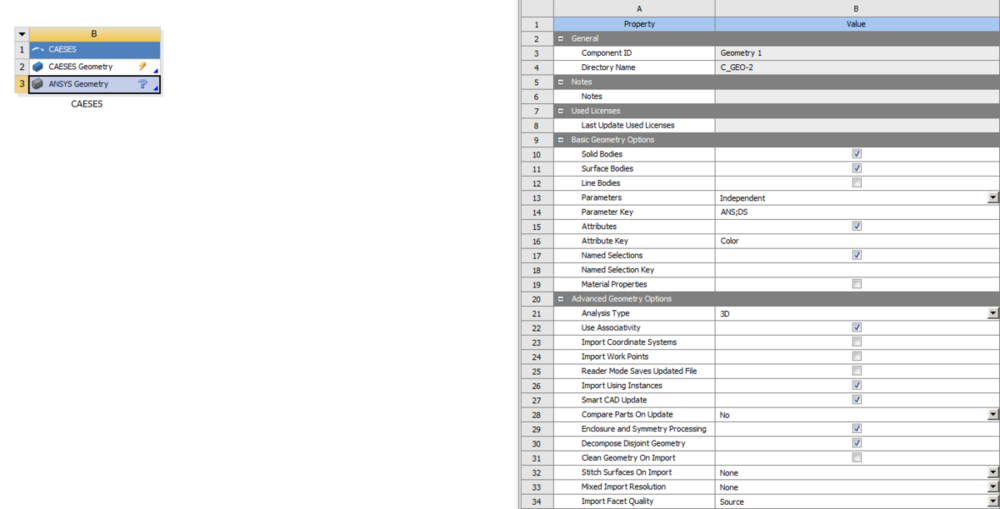The height and width of the screenshot is (509, 1000).
Task: Click the CAESES curve icon in row 1
Action: pos(38,49)
